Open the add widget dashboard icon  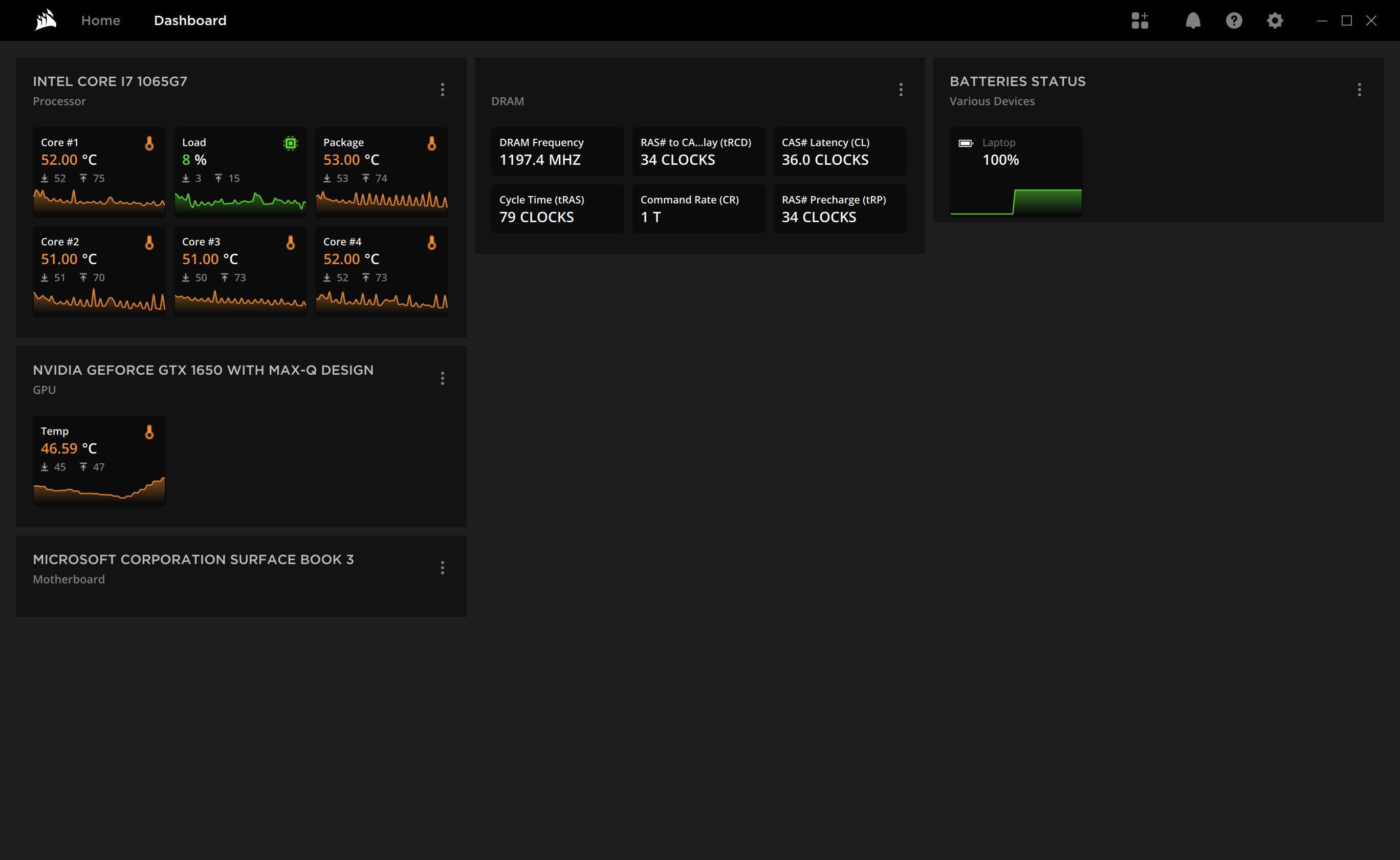coord(1140,20)
